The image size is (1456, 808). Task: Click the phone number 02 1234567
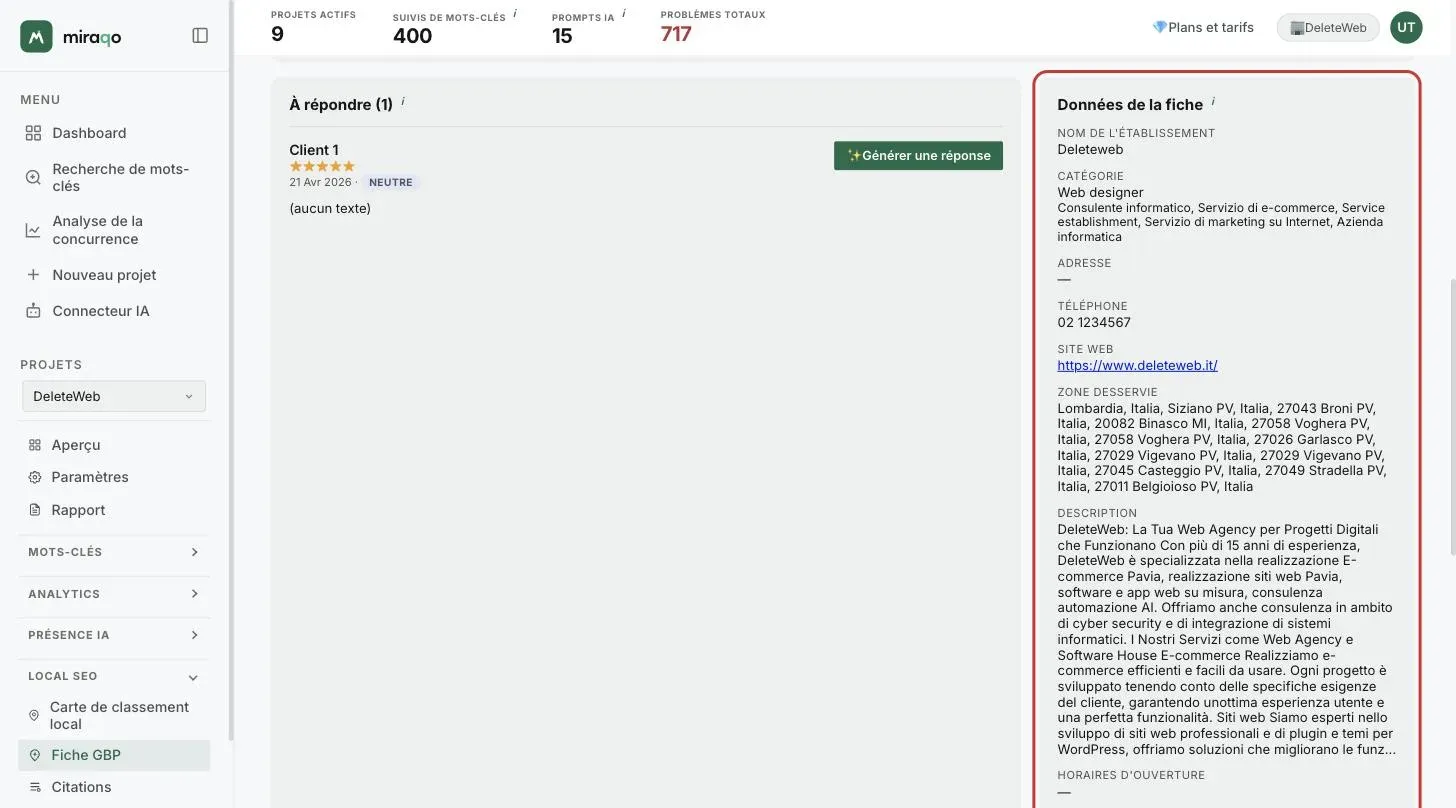coord(1094,322)
